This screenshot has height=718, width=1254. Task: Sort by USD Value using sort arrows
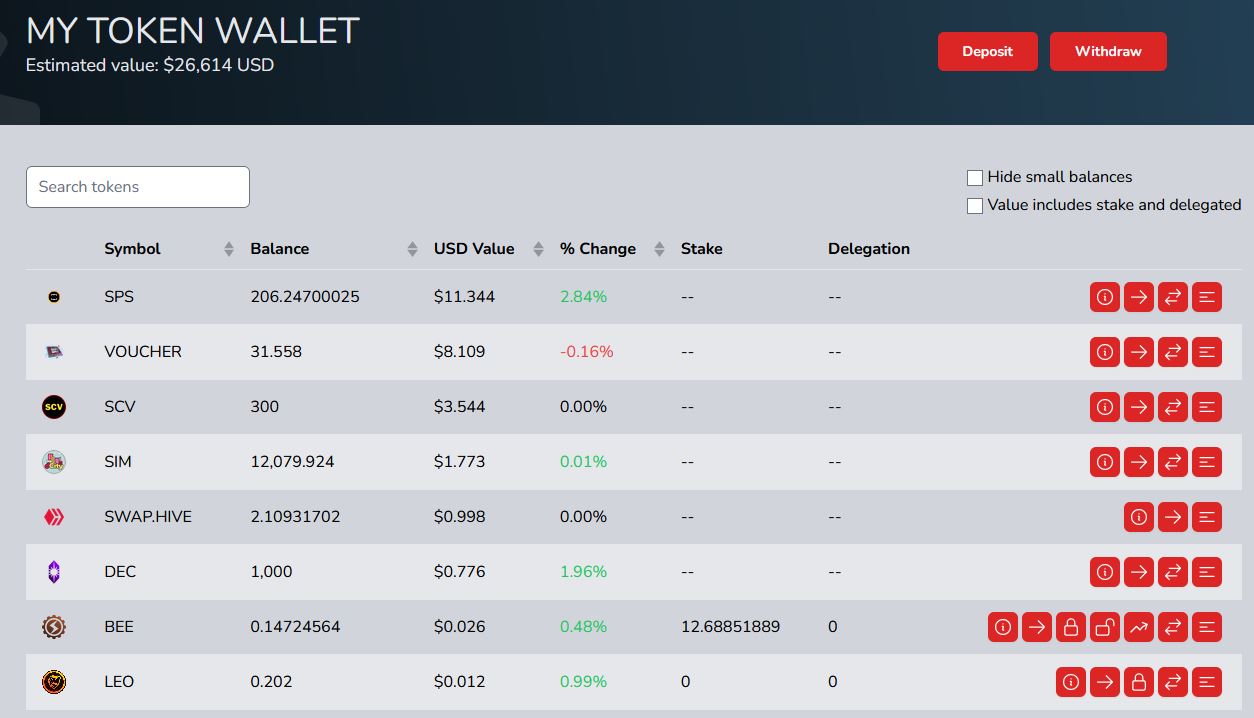click(x=539, y=249)
